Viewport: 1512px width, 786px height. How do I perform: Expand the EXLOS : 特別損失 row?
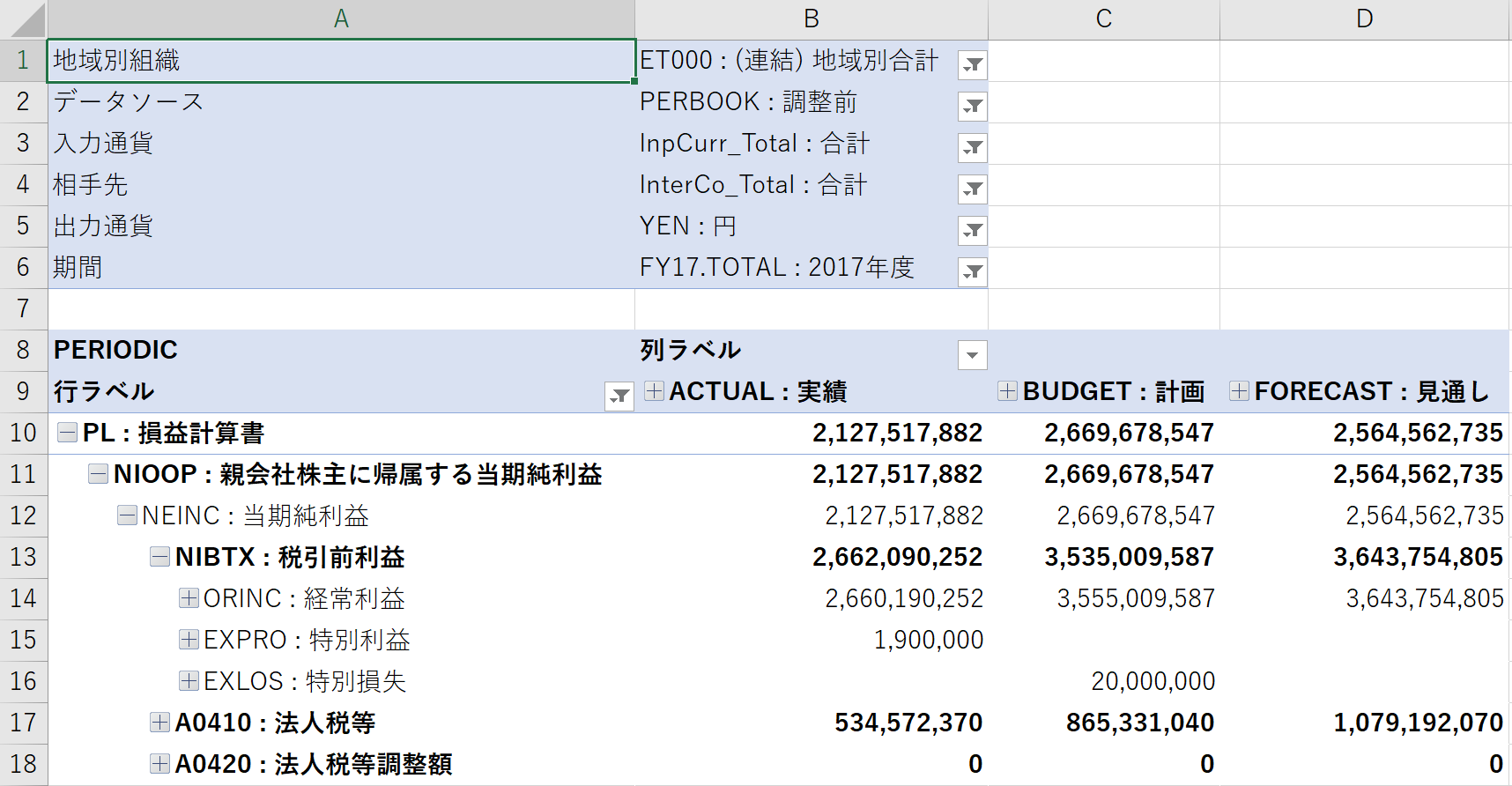pos(189,680)
